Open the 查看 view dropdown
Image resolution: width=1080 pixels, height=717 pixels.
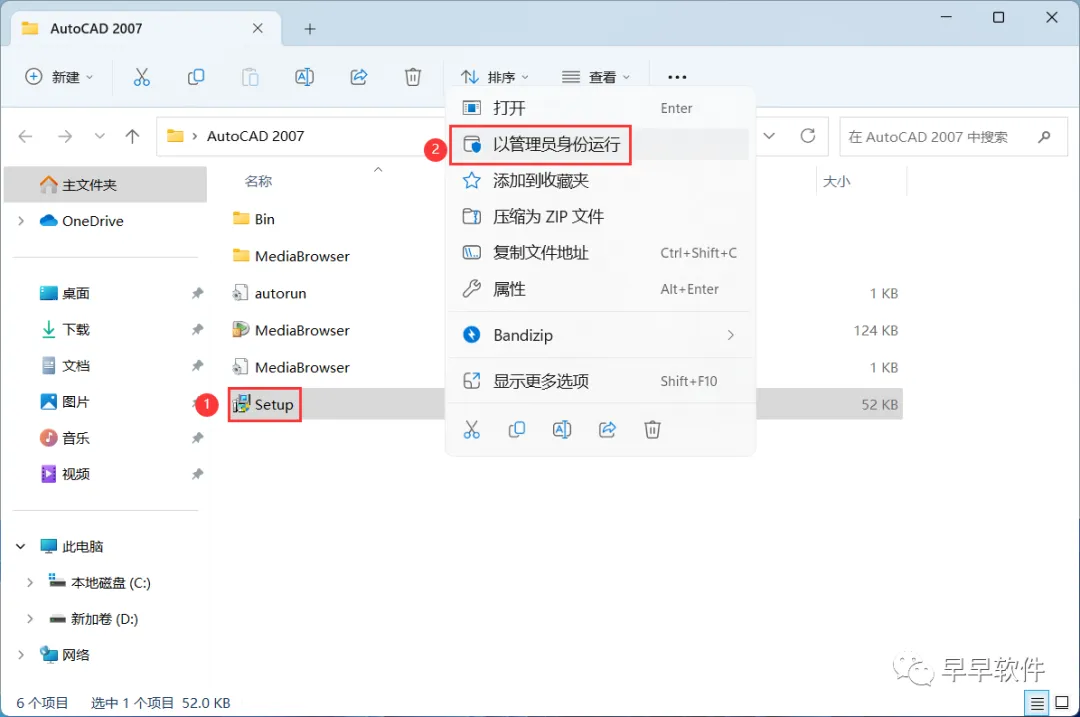(x=595, y=77)
